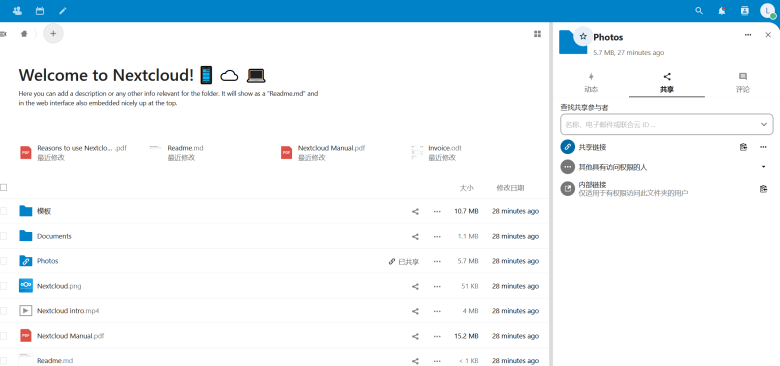Open more actions for Documents folder
The width and height of the screenshot is (780, 366).
pos(437,236)
